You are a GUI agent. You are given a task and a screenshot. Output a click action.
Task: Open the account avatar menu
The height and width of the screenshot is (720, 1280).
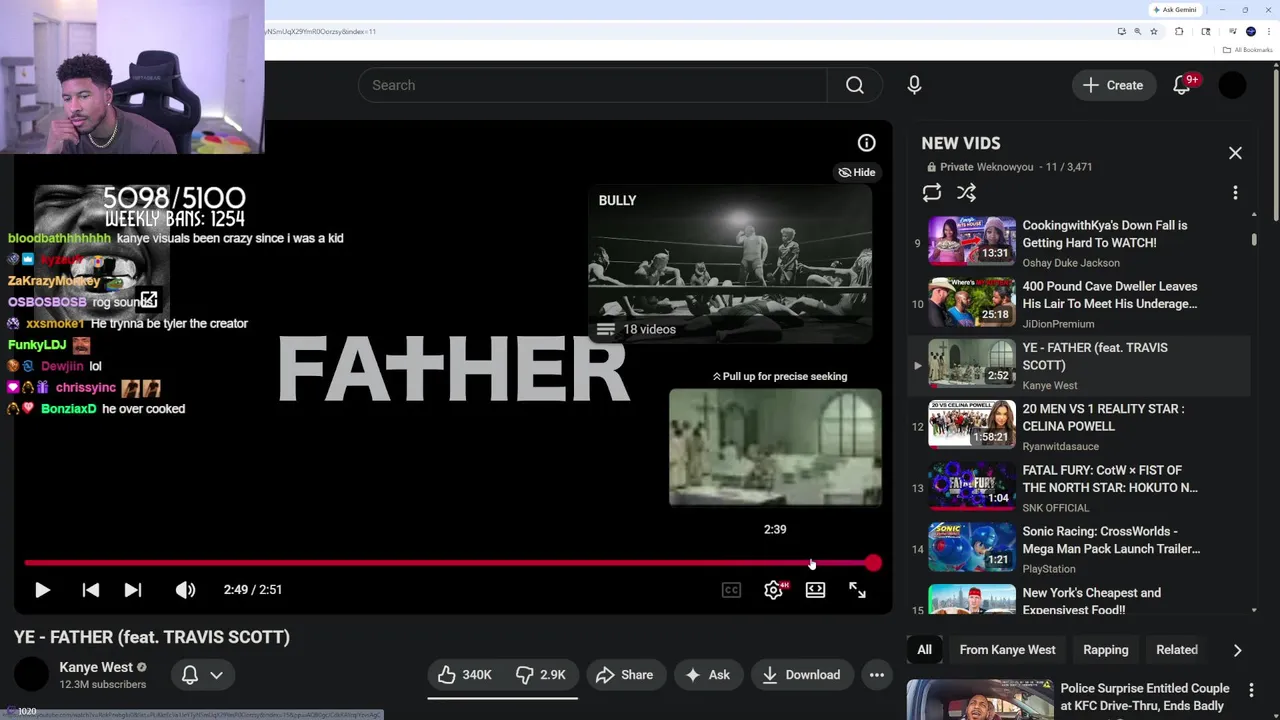(1233, 85)
